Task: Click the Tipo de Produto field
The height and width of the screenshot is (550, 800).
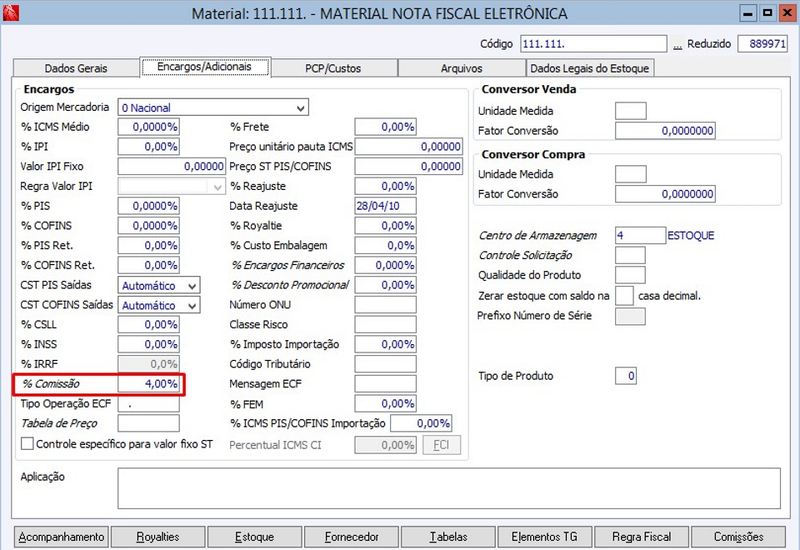Action: (626, 377)
